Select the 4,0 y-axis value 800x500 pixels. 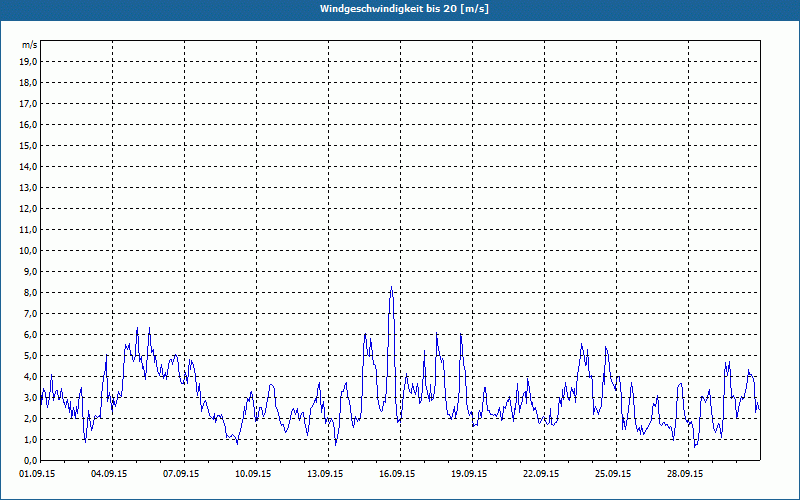(x=31, y=377)
